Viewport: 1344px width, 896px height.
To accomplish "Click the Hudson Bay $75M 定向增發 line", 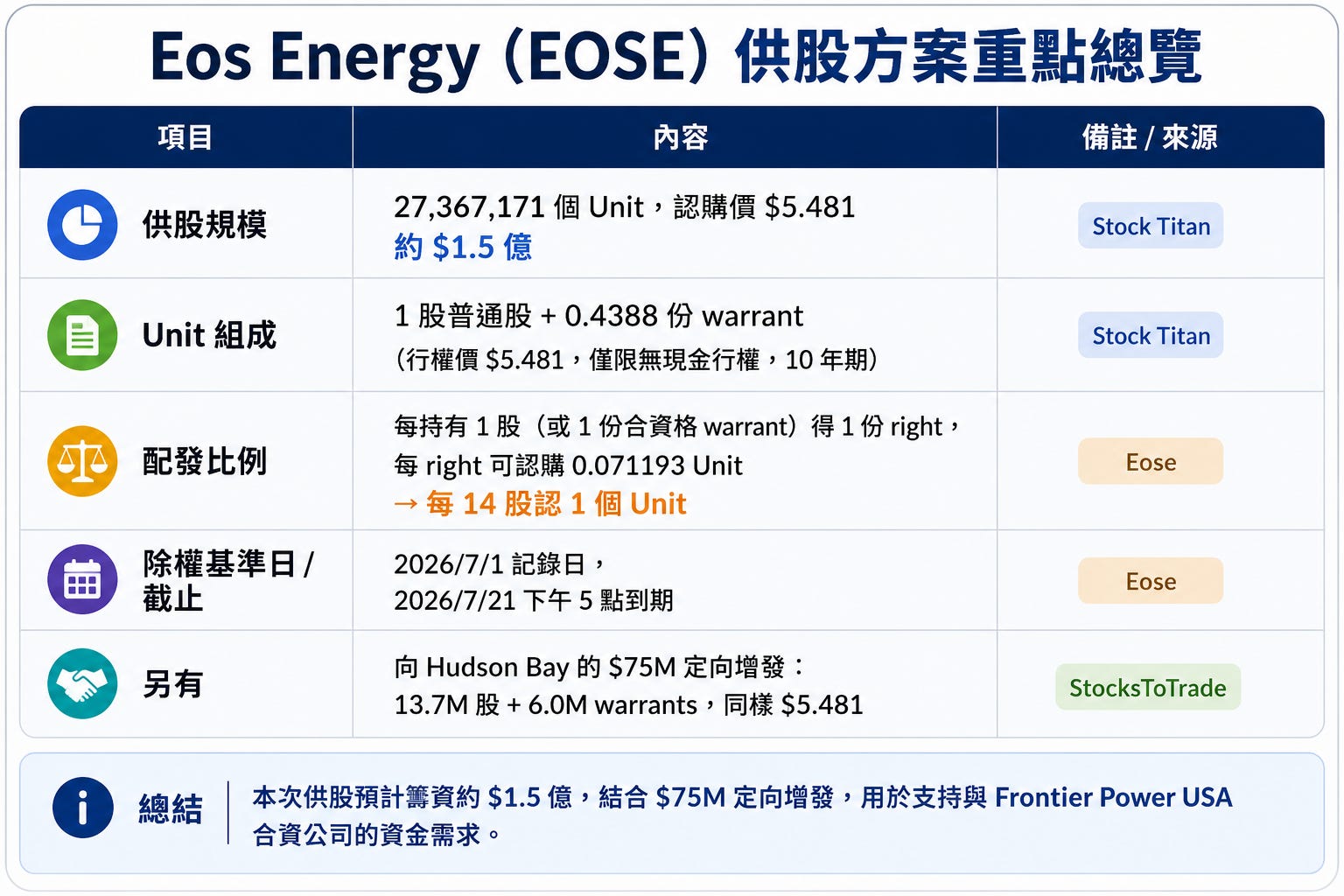I will [599, 668].
